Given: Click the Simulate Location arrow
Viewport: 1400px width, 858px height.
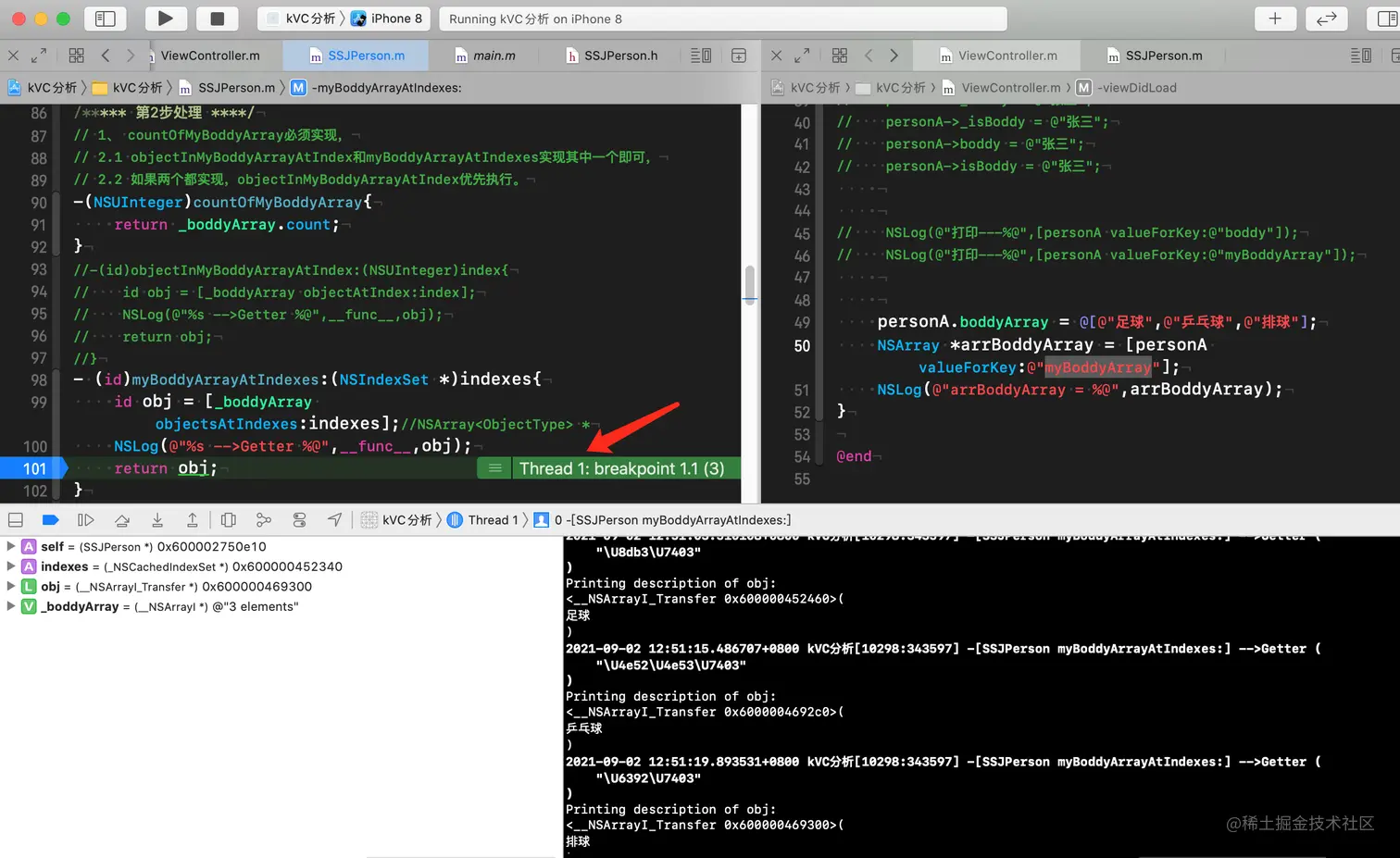Looking at the screenshot, I should click(x=334, y=520).
